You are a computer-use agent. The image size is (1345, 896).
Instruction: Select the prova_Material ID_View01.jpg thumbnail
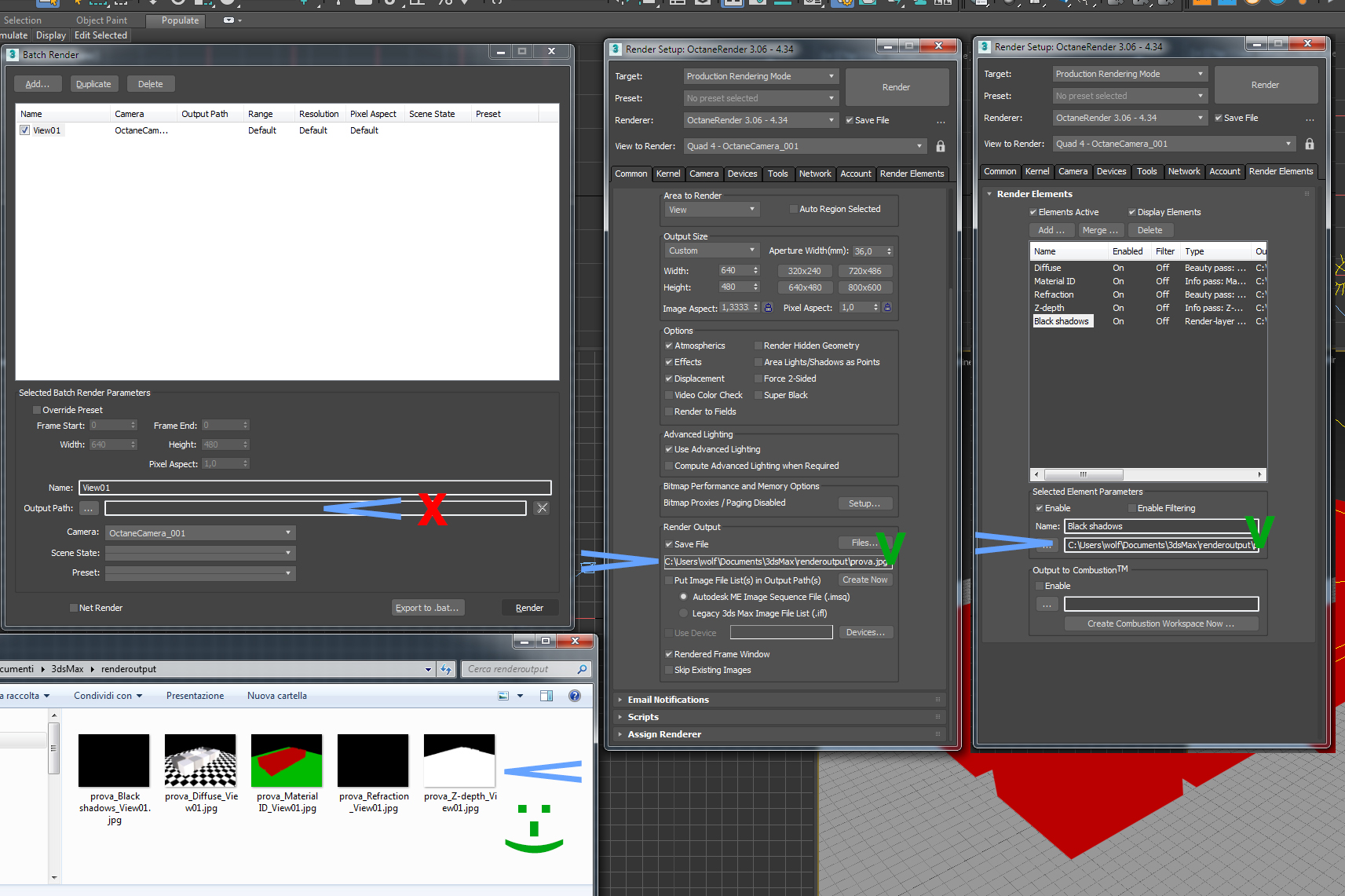pyautogui.click(x=287, y=760)
